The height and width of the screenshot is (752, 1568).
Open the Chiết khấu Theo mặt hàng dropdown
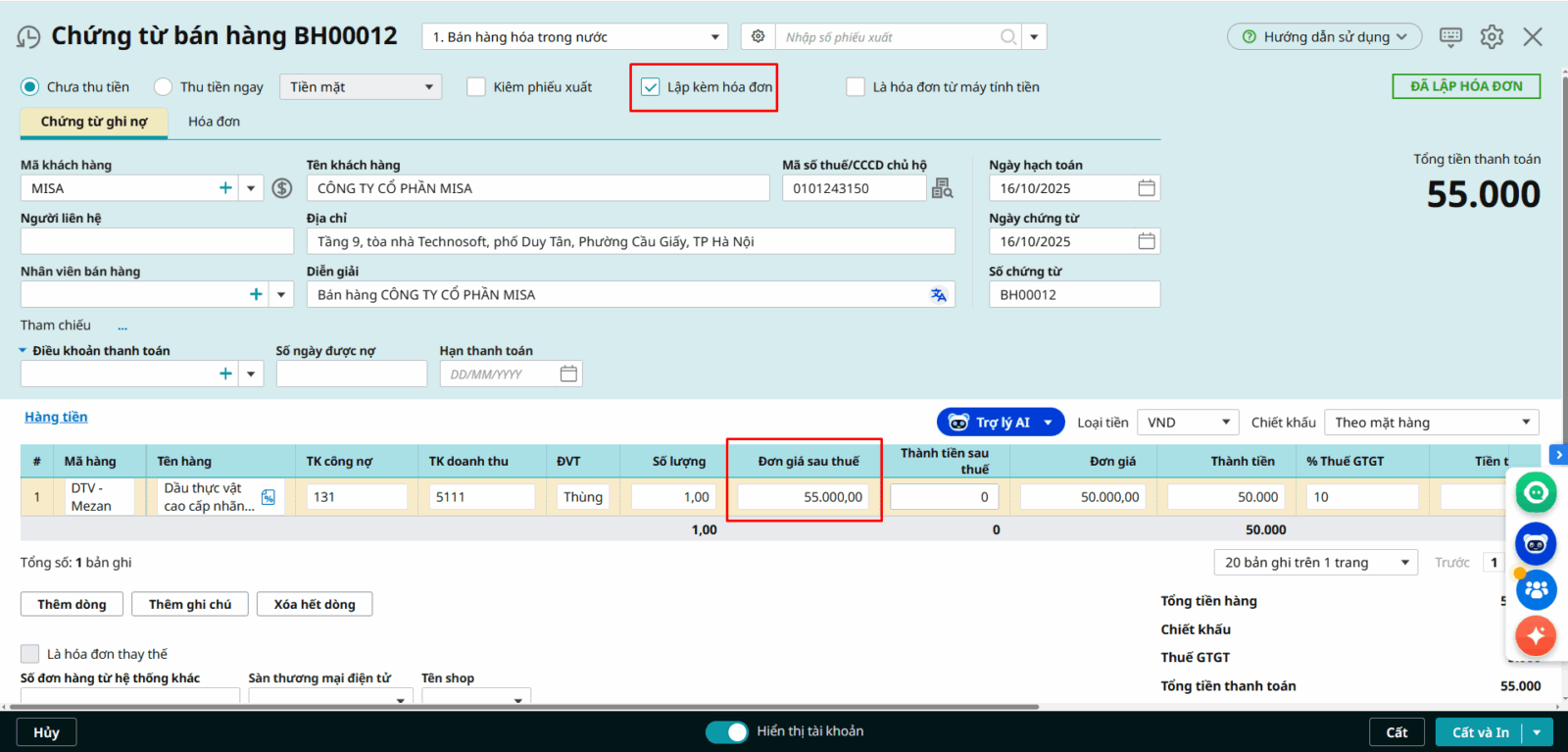point(1431,423)
